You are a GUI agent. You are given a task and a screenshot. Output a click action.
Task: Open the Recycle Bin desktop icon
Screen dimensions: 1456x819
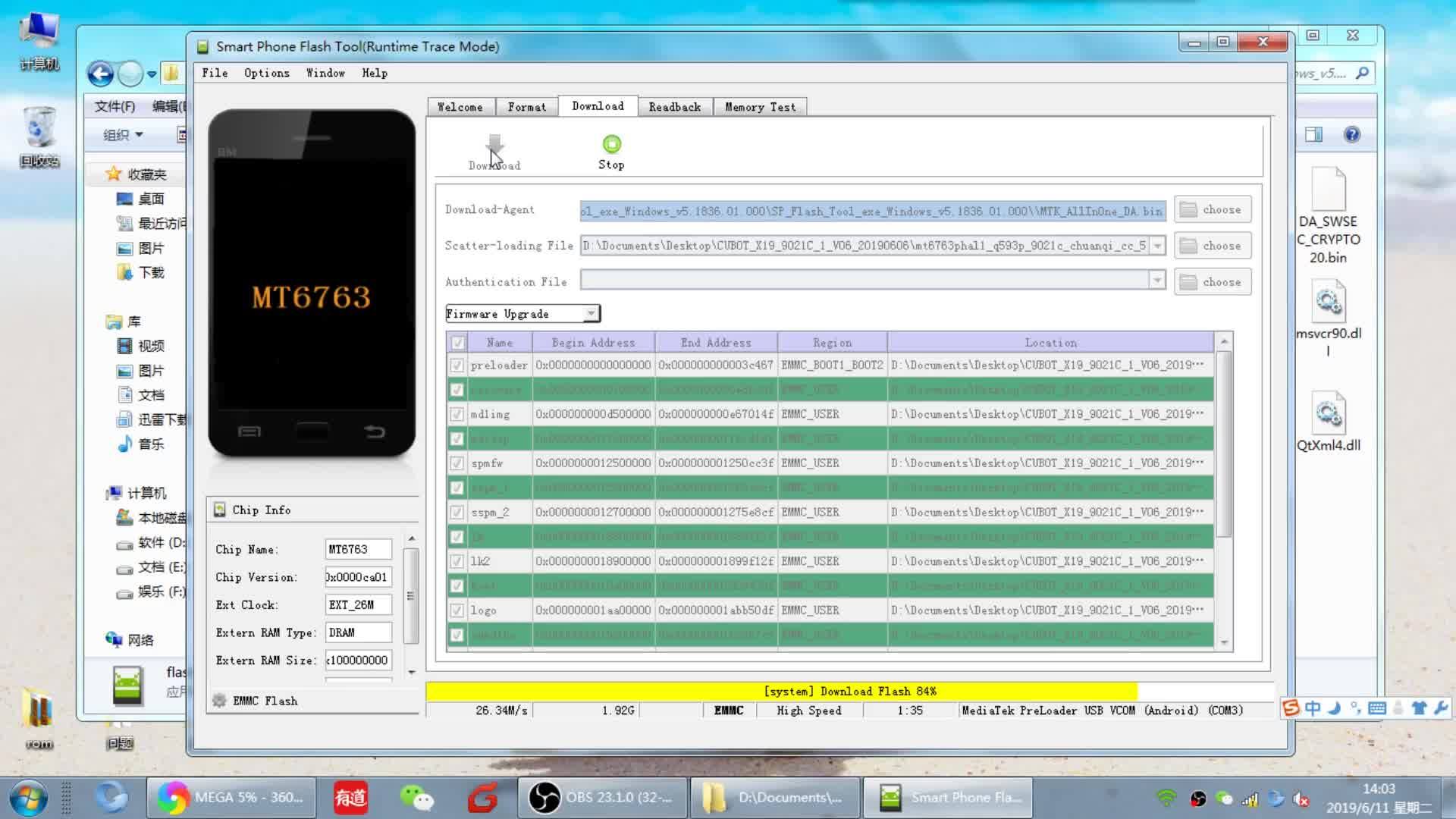click(39, 127)
